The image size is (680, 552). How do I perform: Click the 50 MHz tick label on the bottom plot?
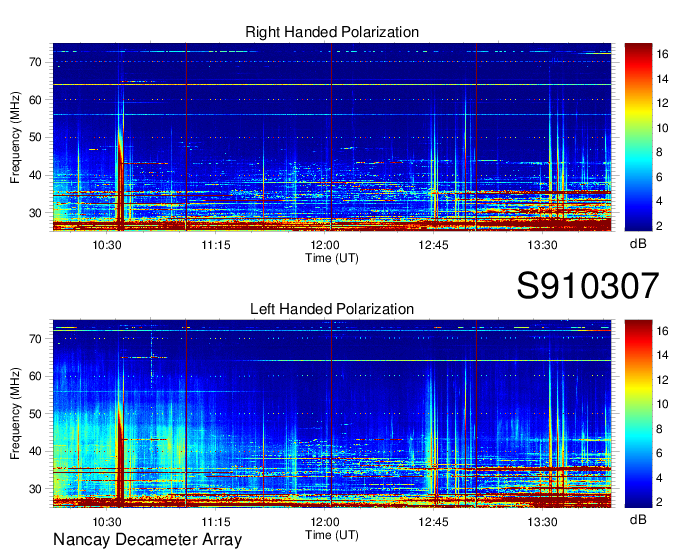click(x=35, y=414)
